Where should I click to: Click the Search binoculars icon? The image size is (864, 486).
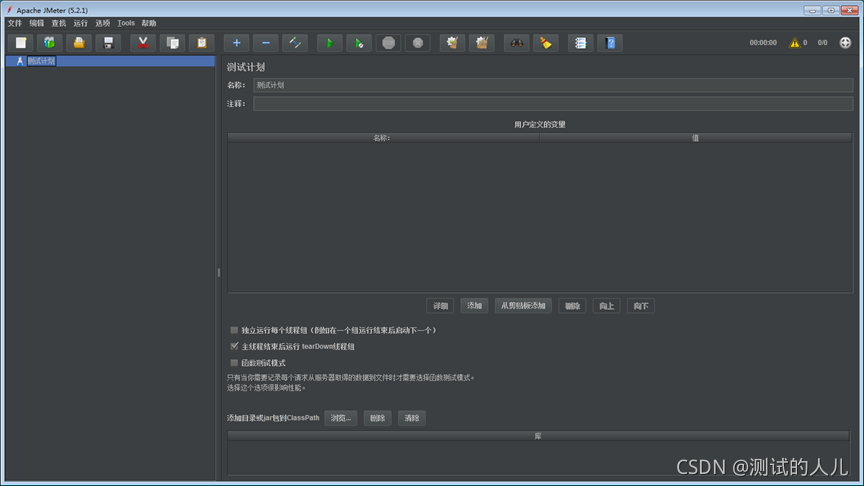[x=516, y=43]
